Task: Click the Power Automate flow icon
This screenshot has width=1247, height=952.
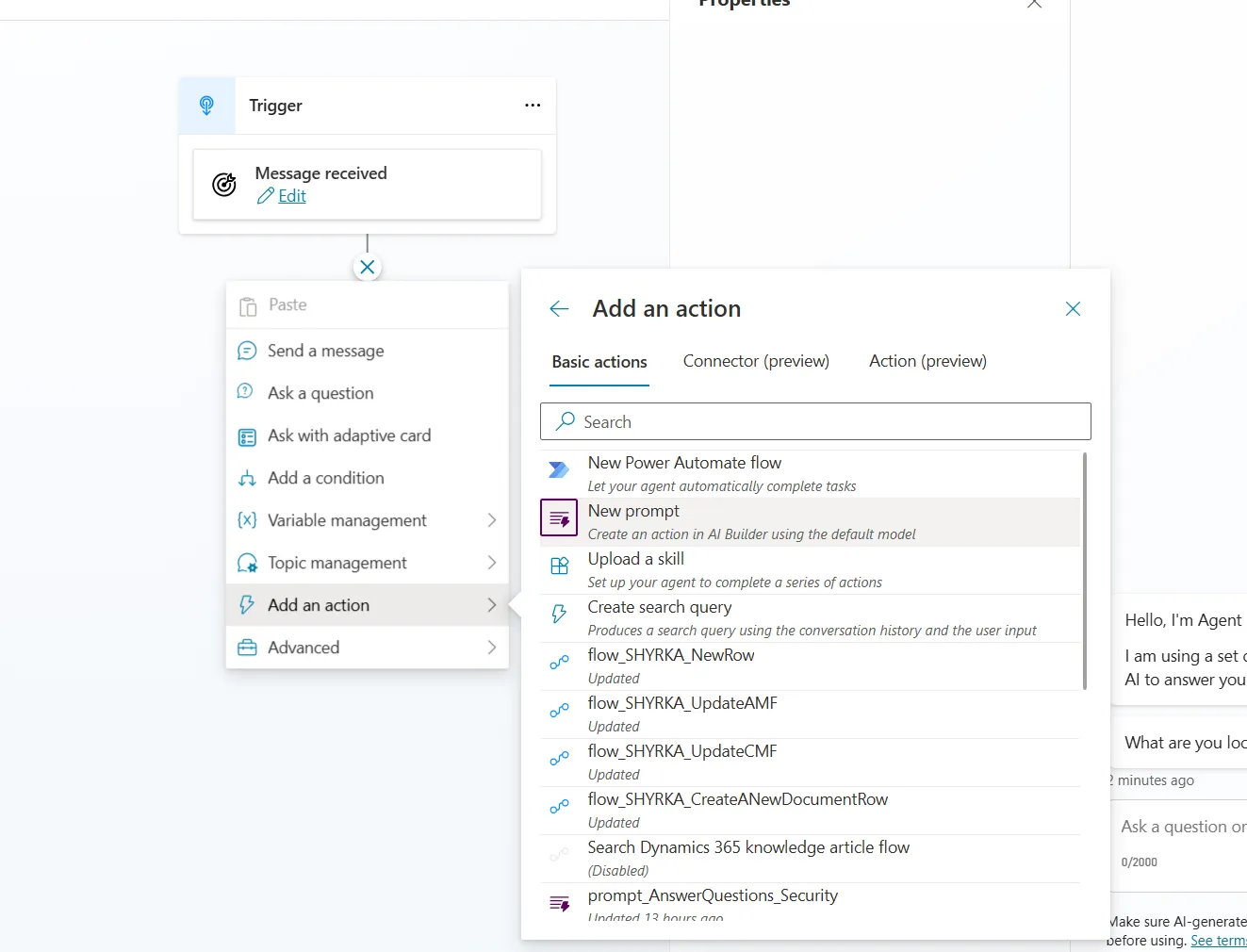Action: pos(559,469)
